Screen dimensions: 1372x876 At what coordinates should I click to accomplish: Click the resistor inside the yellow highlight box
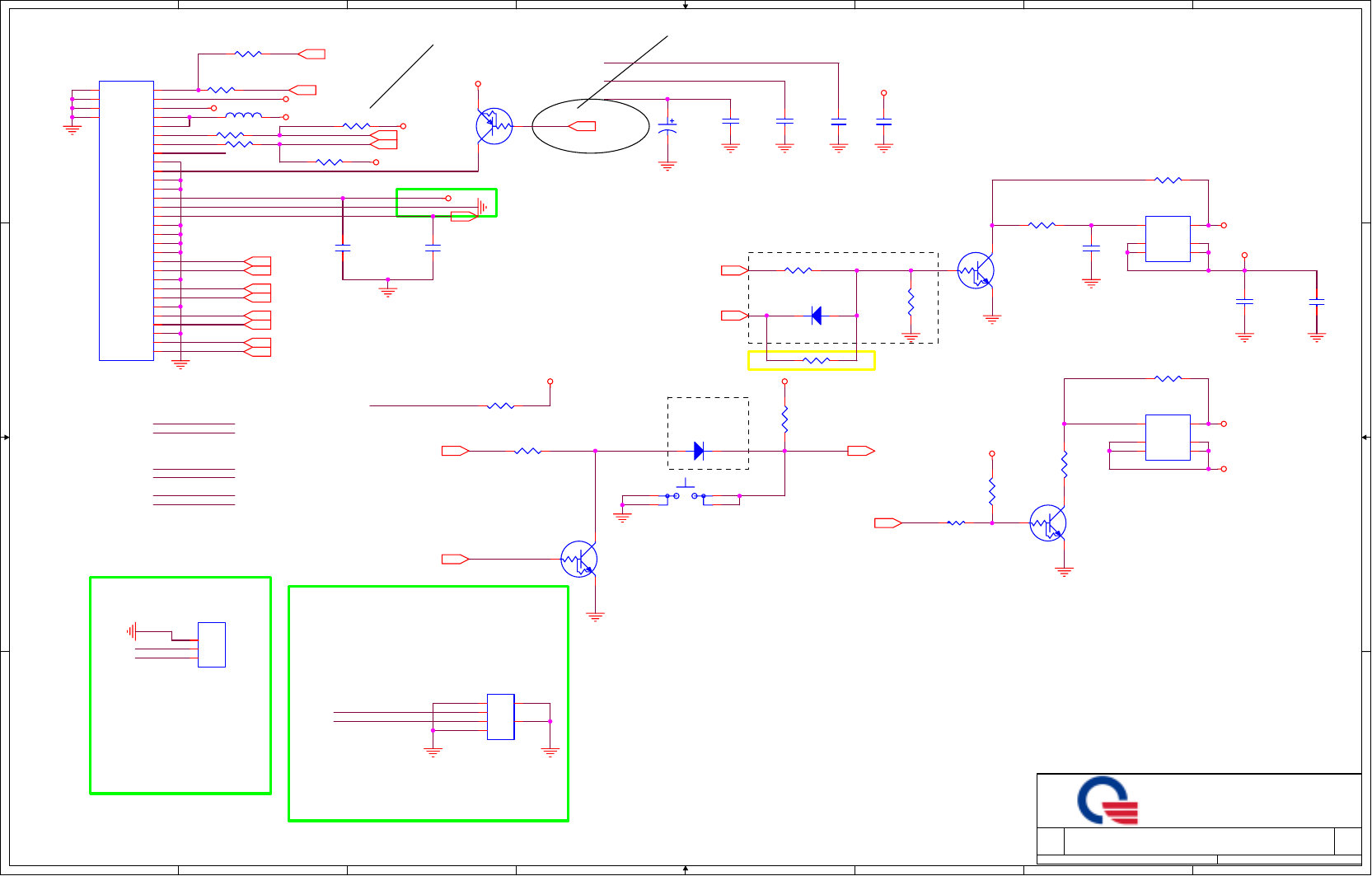(816, 360)
